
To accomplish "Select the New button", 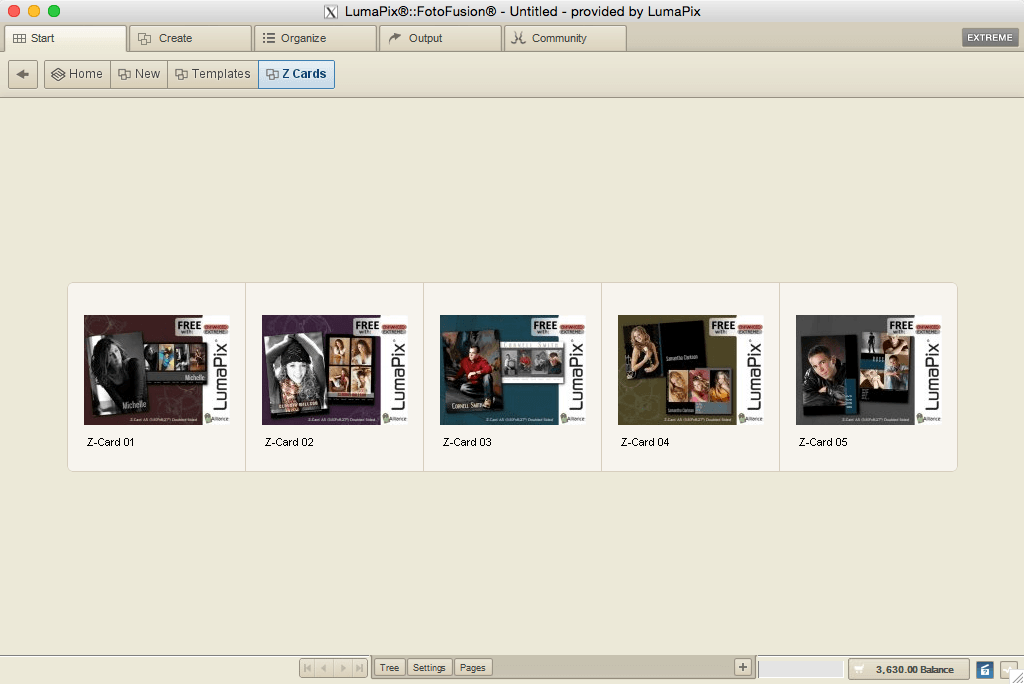I will click(139, 74).
